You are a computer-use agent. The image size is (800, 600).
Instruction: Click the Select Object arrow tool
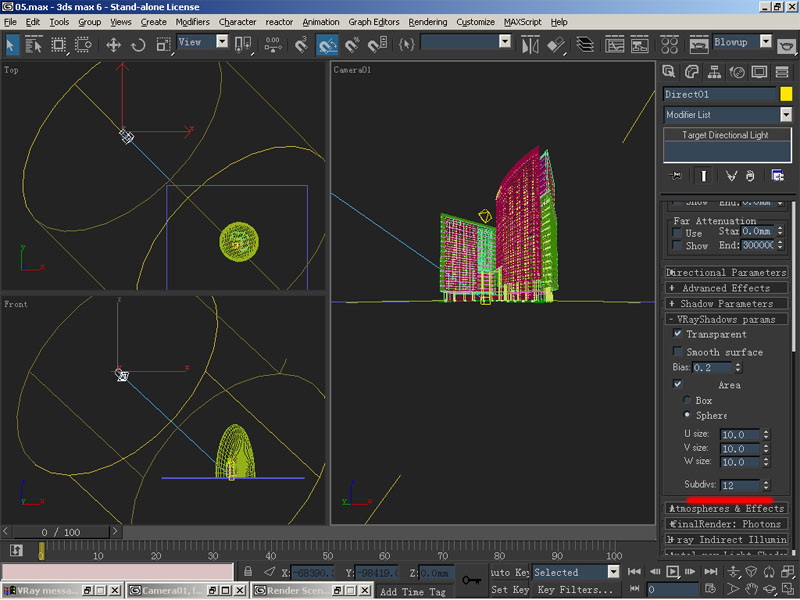12,45
